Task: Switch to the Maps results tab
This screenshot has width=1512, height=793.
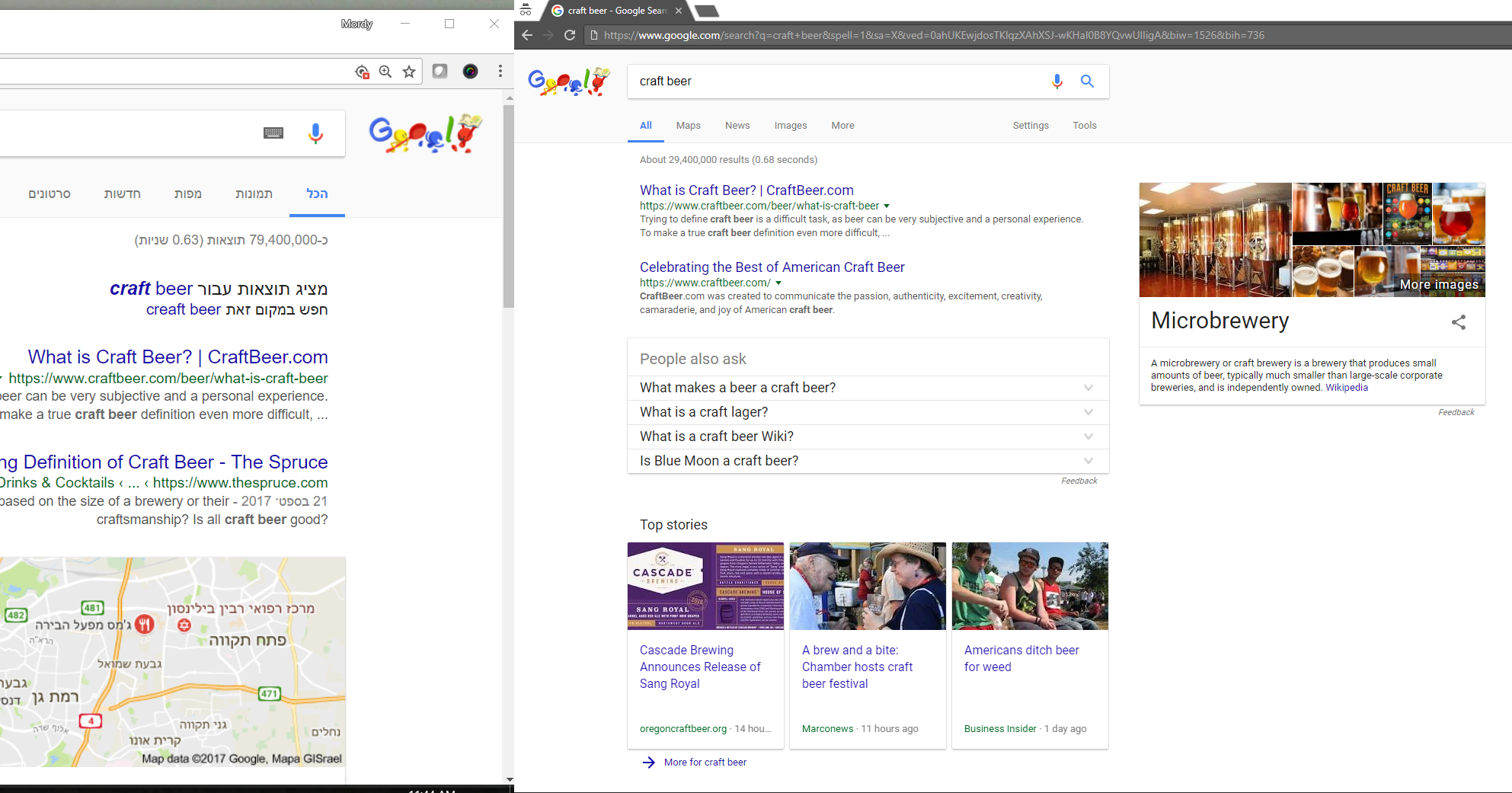Action: click(x=688, y=126)
